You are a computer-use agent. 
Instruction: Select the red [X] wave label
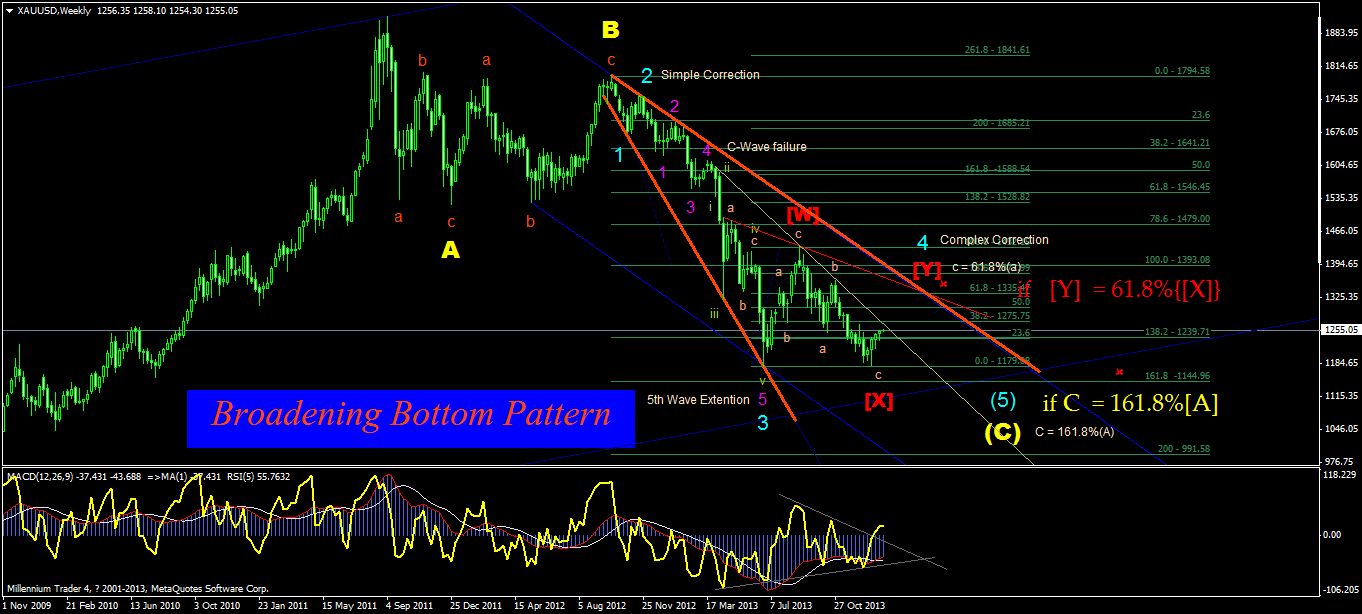click(x=878, y=401)
